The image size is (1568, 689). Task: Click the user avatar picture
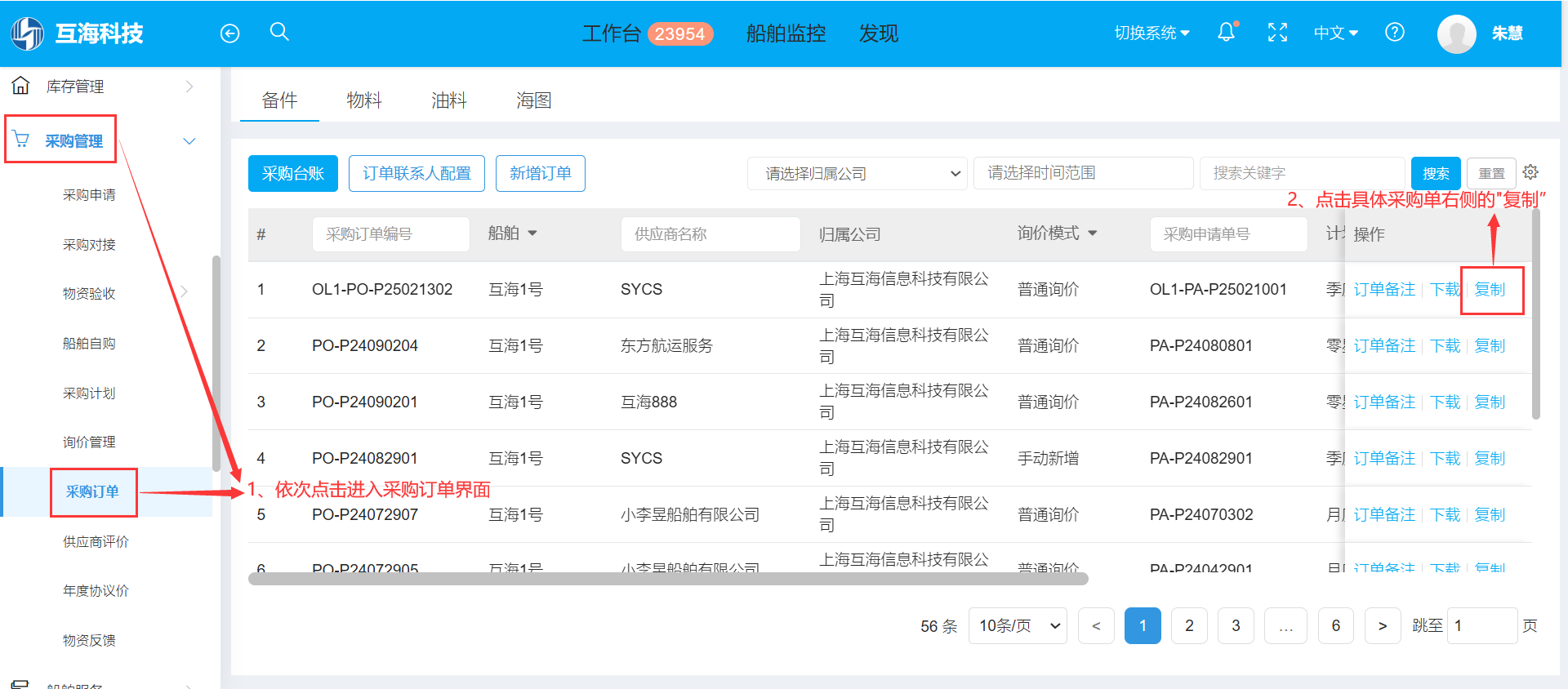point(1457,33)
